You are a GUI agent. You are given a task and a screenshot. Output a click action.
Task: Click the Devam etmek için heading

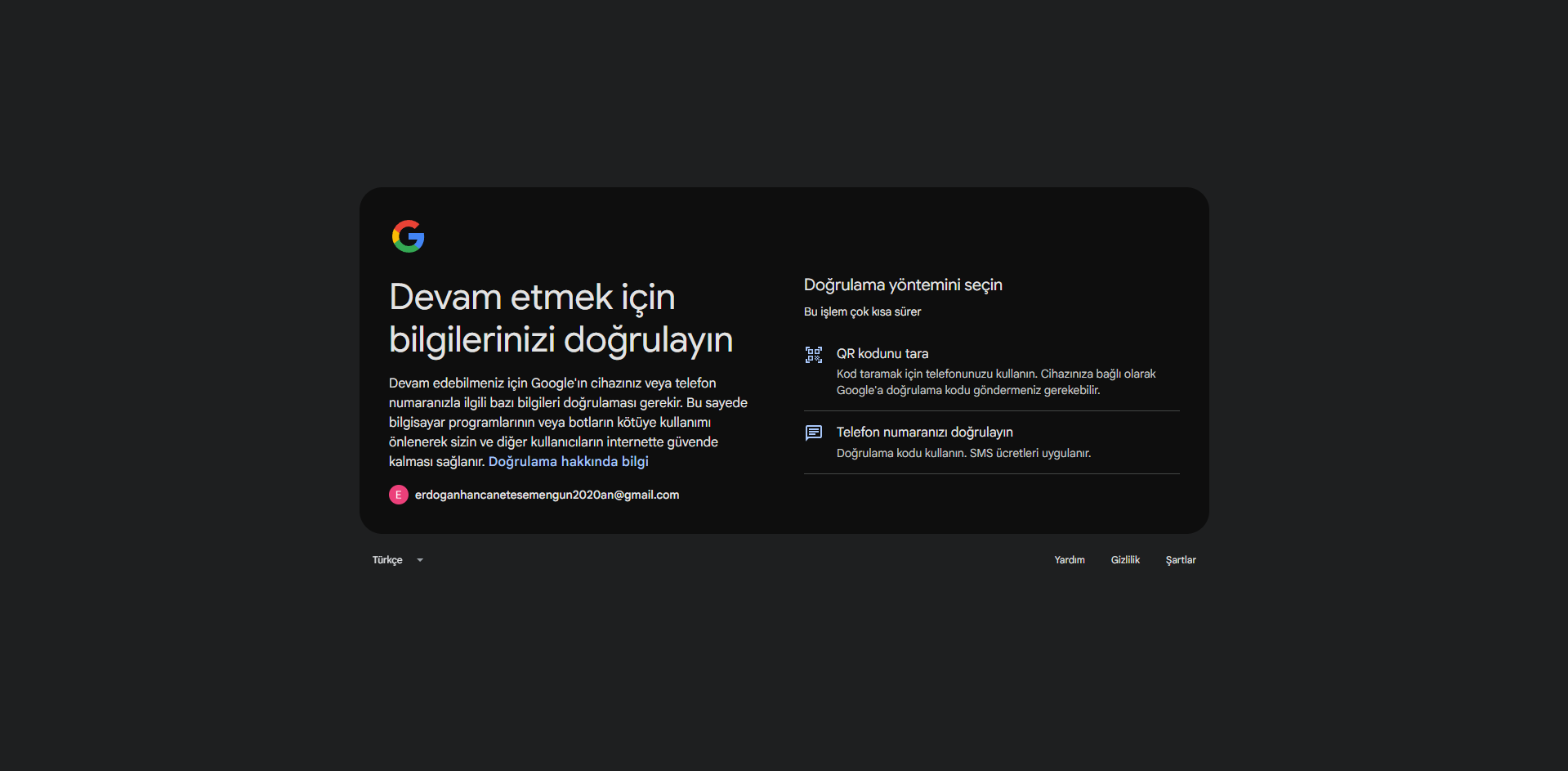tap(561, 318)
